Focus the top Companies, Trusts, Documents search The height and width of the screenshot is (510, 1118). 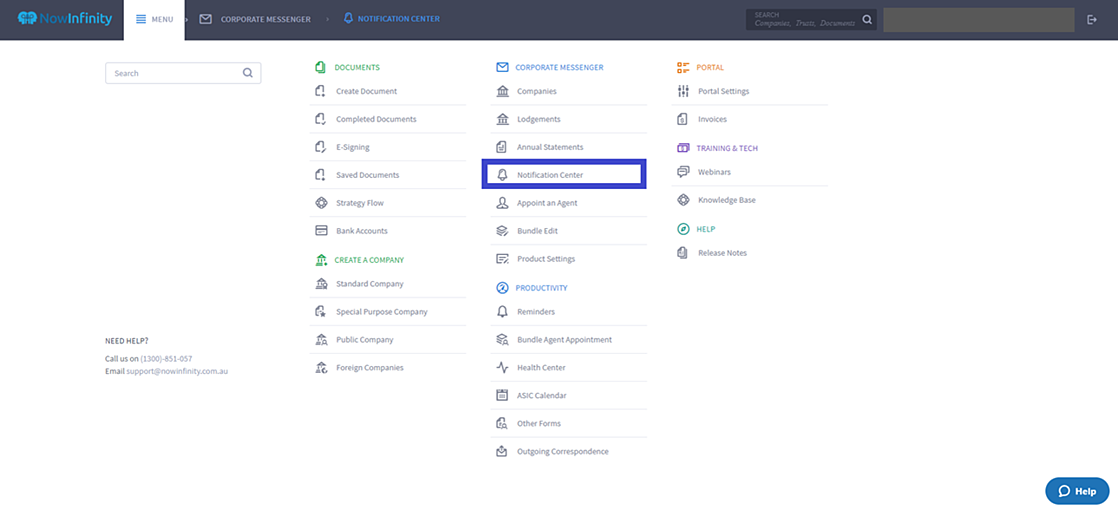click(811, 19)
